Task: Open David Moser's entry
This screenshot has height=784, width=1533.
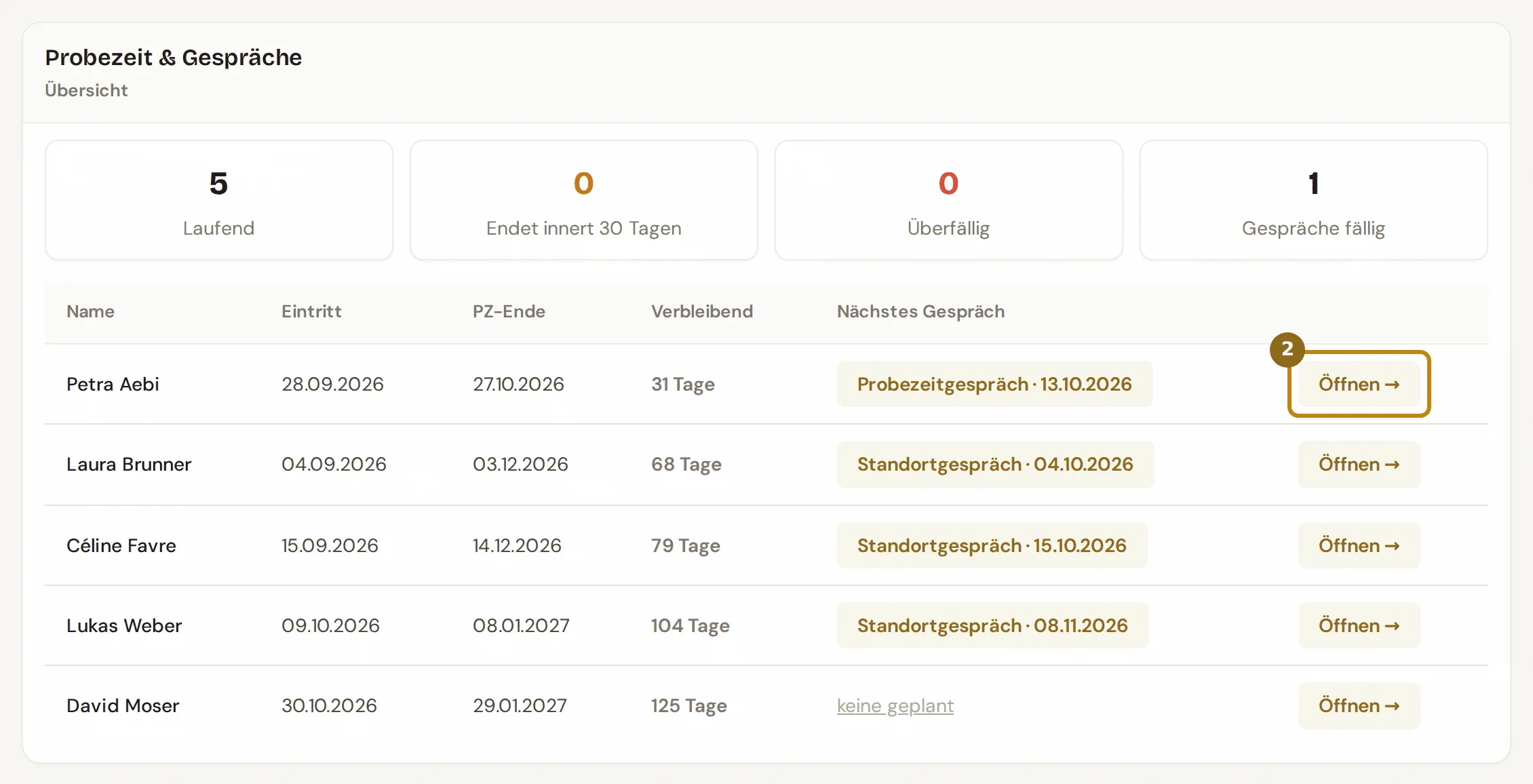Action: 1359,706
